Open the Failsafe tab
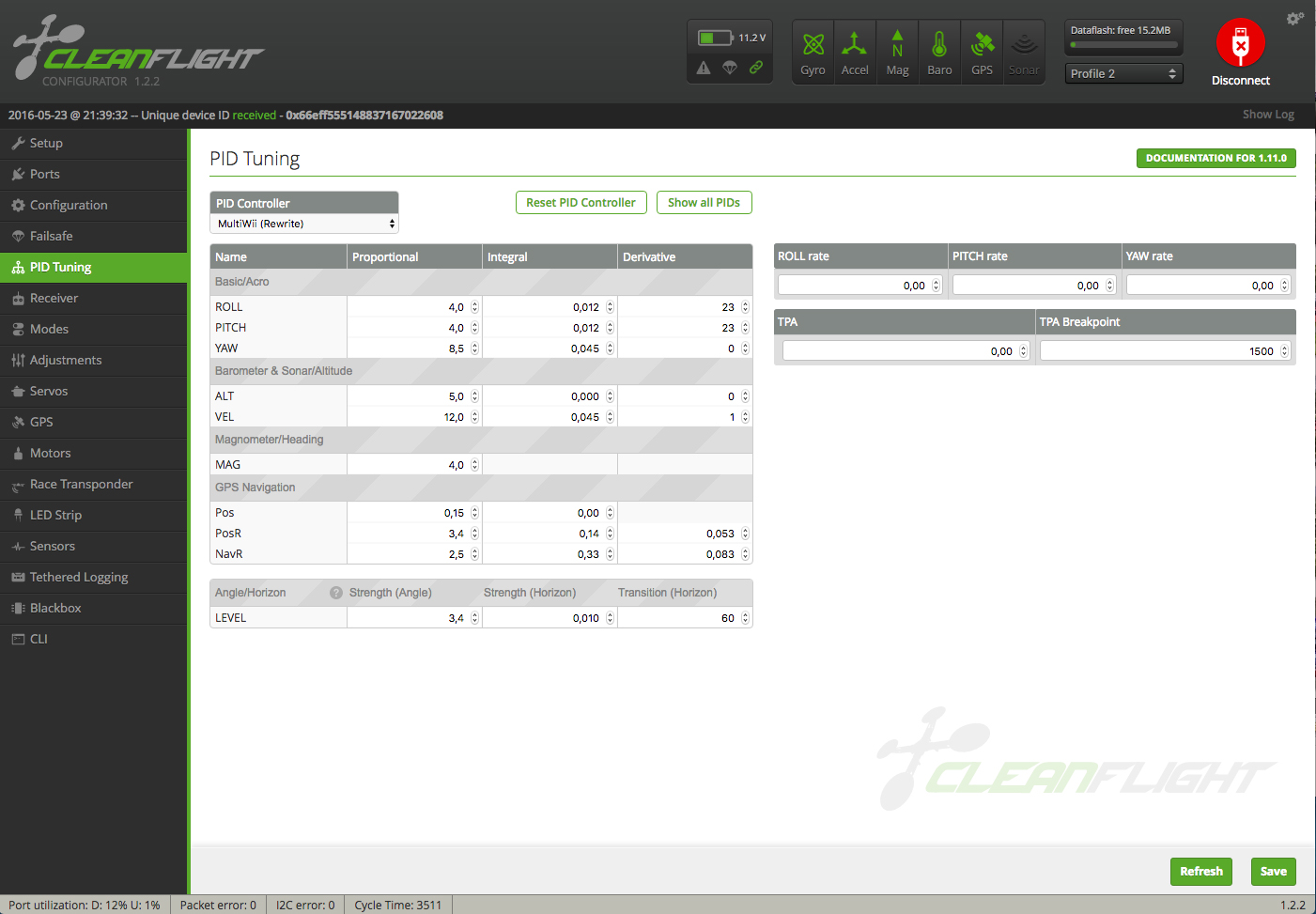 pos(94,236)
